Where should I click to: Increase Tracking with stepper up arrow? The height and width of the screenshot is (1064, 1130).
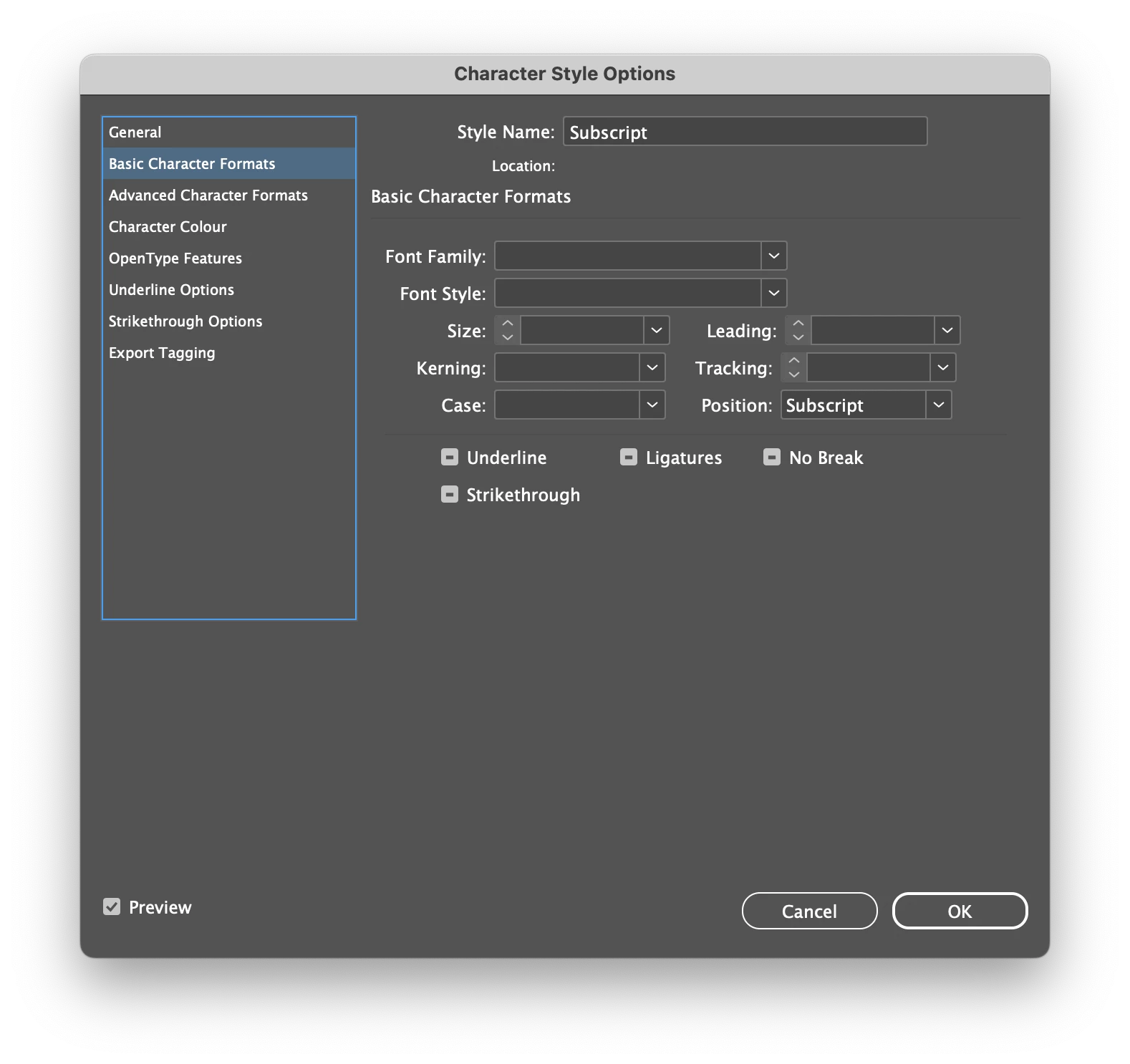794,360
